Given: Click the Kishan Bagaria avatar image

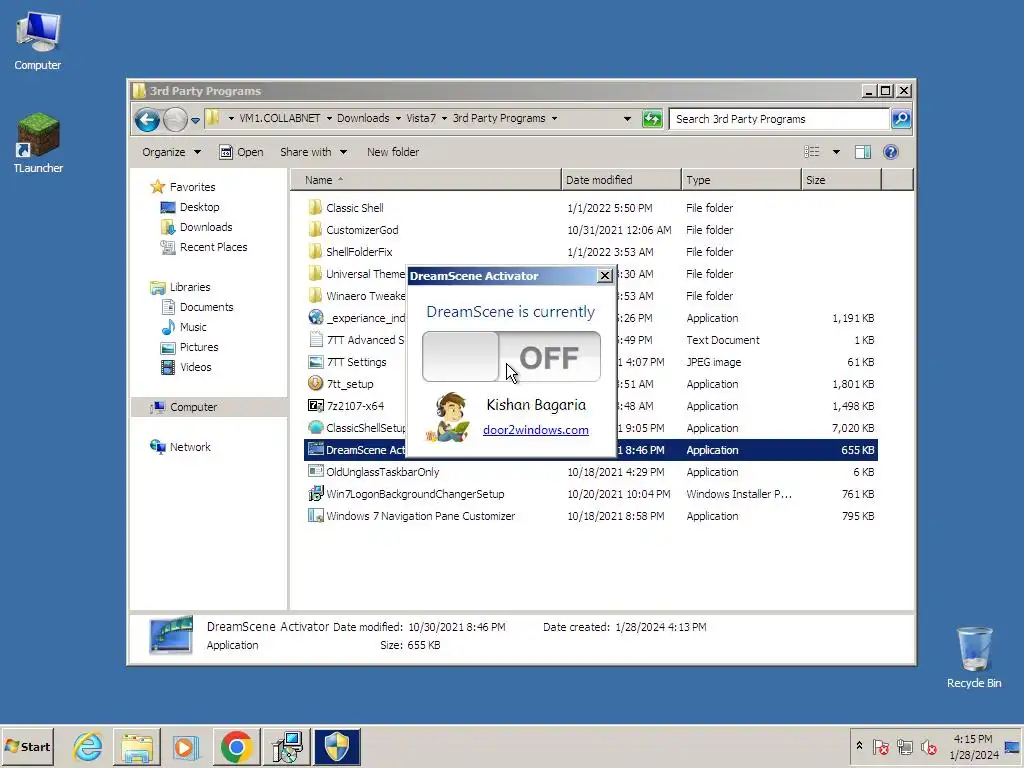Looking at the screenshot, I should (448, 417).
